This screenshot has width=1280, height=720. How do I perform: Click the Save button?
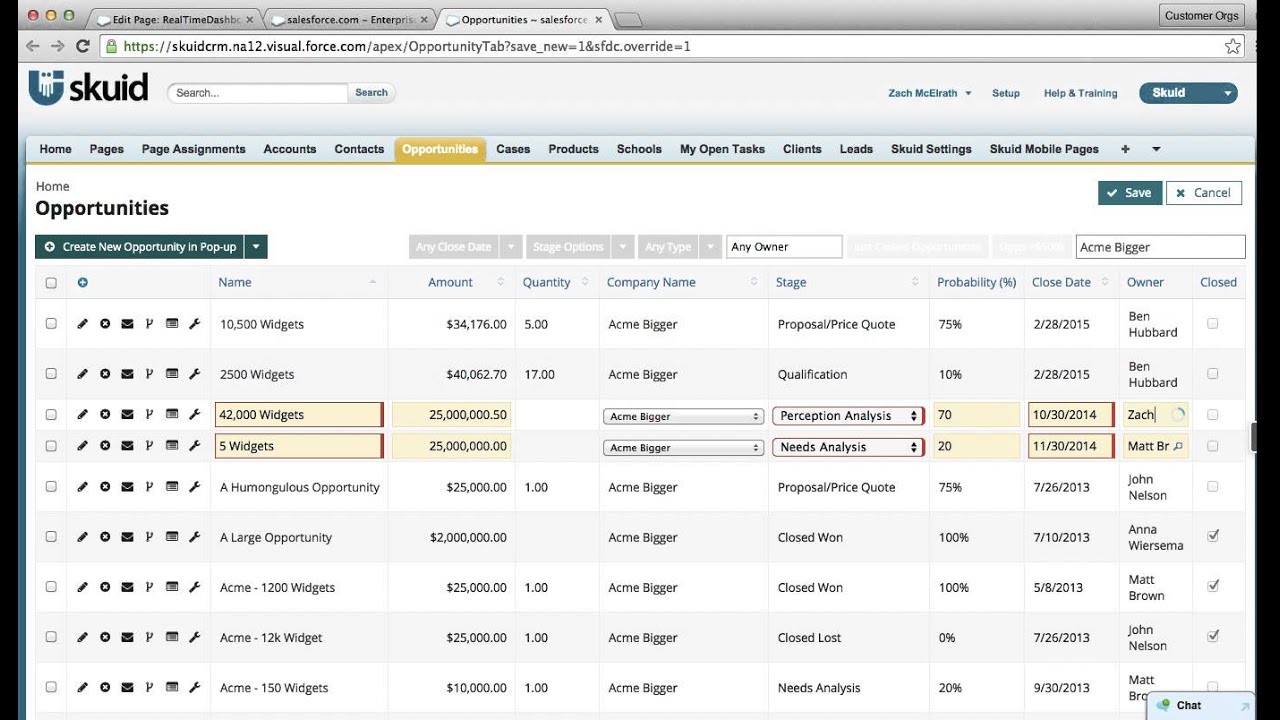click(x=1130, y=193)
